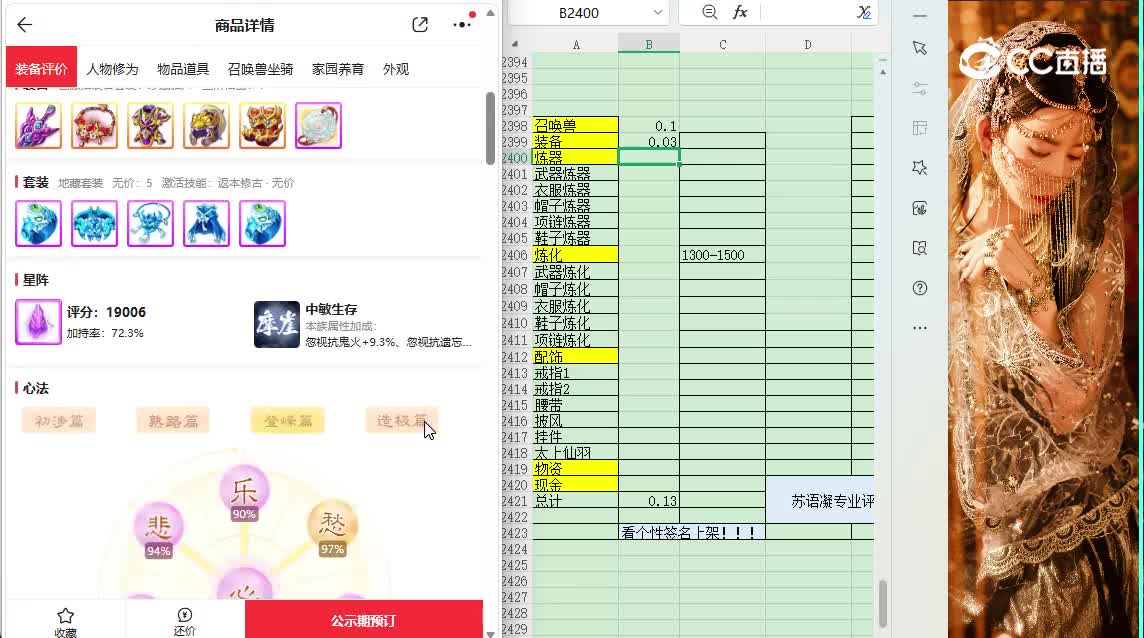Screen dimensions: 1144x638
Task: Open the 还价 bargain option
Action: tap(185, 622)
